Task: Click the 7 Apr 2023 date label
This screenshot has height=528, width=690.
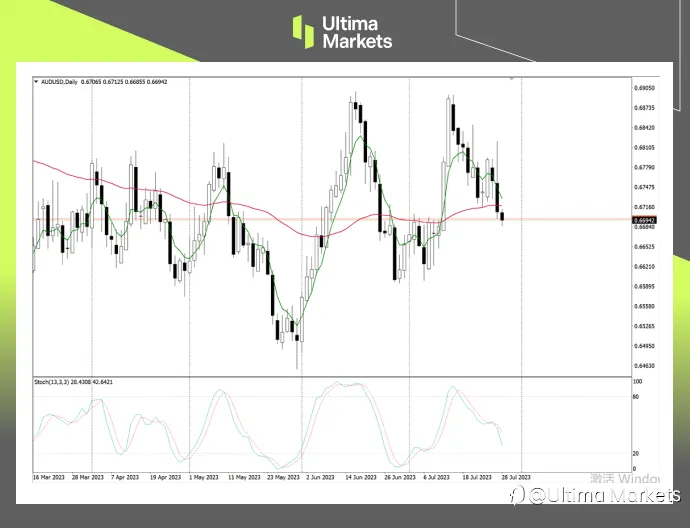Action: (x=125, y=477)
